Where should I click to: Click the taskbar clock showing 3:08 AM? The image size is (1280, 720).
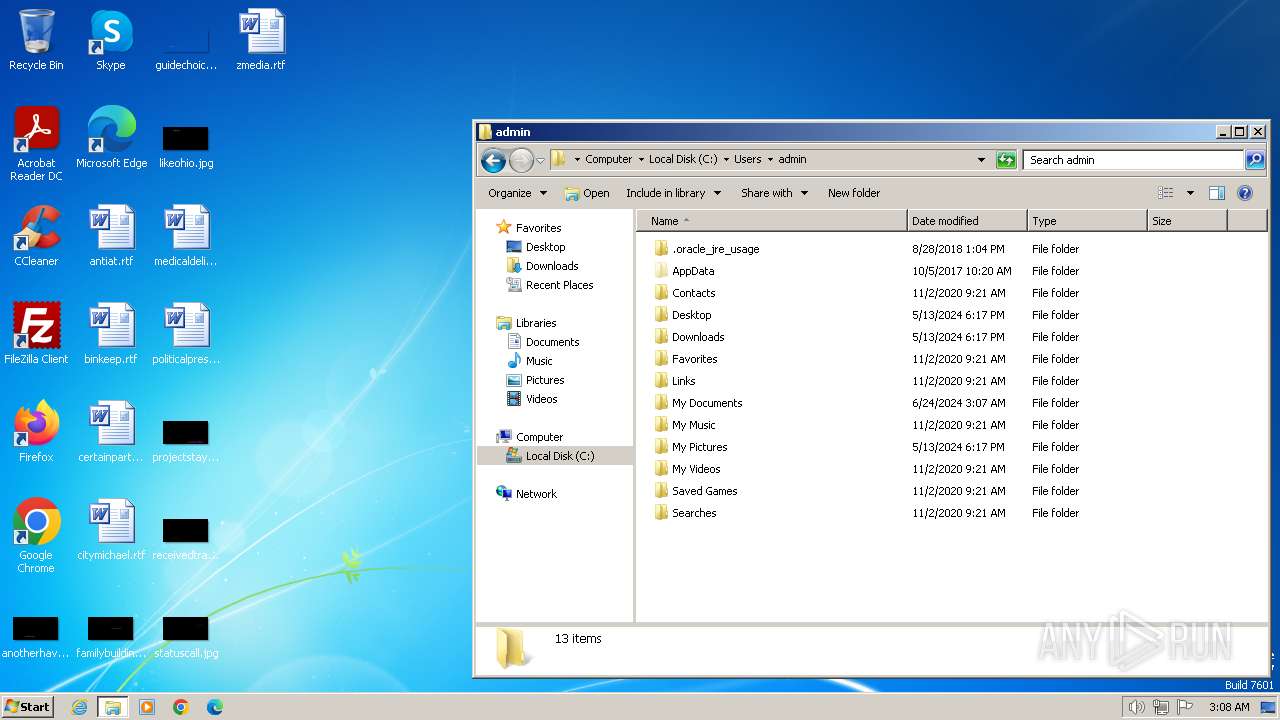click(x=1228, y=707)
